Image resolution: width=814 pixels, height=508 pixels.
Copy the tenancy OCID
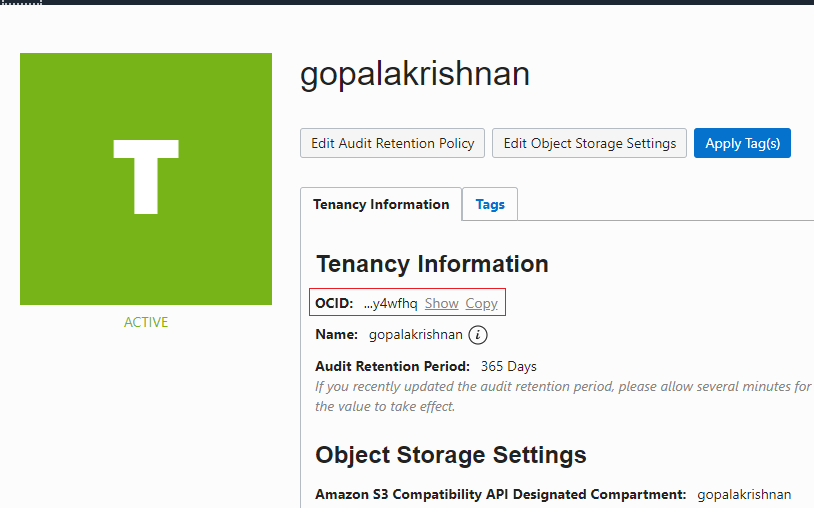tap(481, 303)
